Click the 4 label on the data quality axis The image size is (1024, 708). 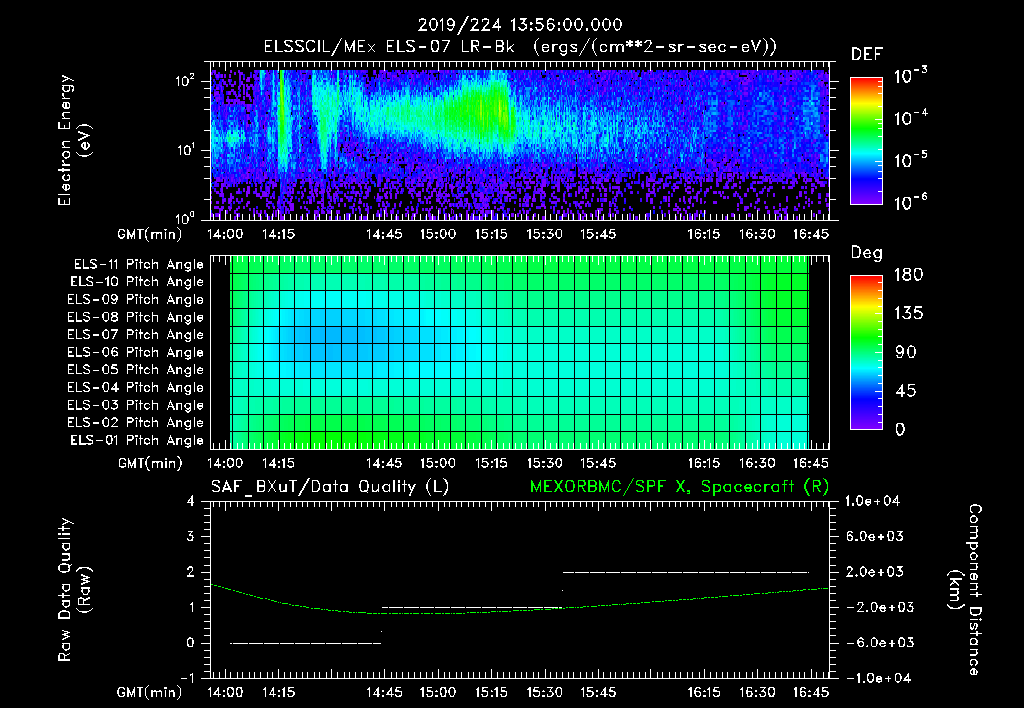[191, 502]
